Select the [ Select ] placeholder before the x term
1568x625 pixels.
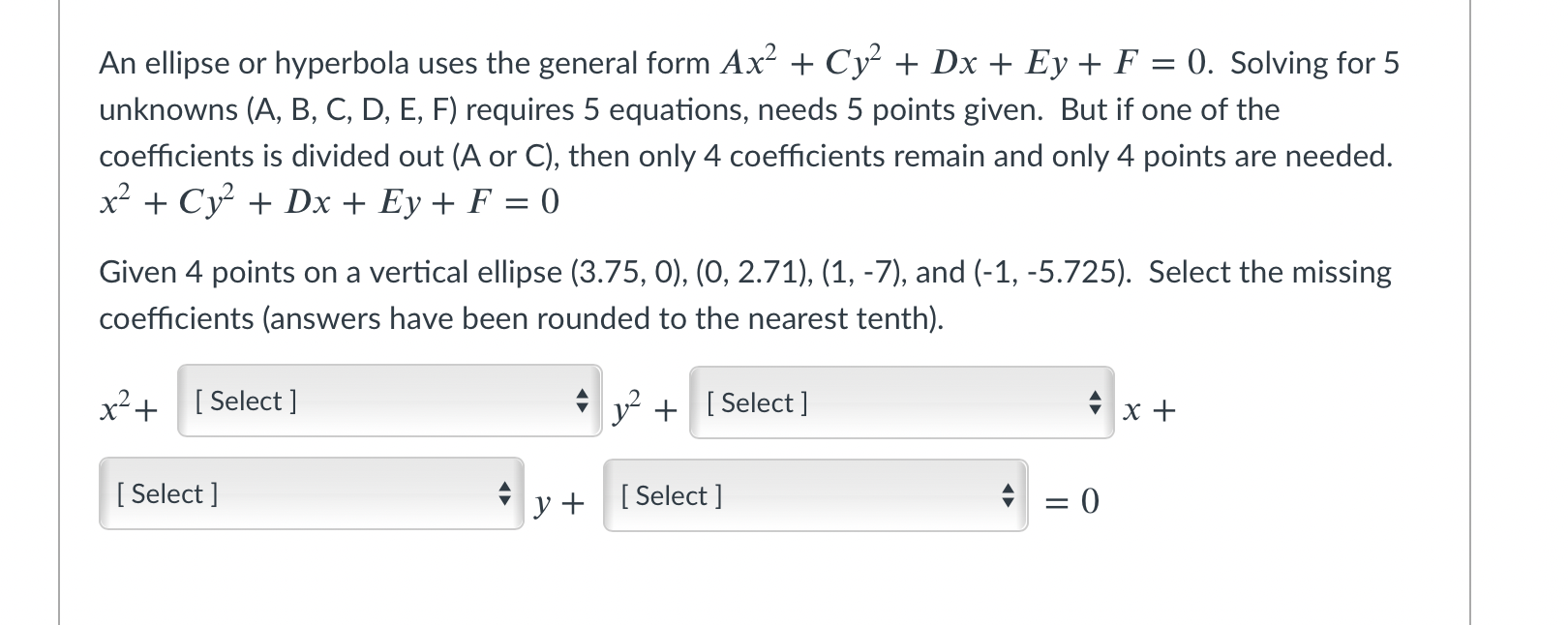coord(759,403)
